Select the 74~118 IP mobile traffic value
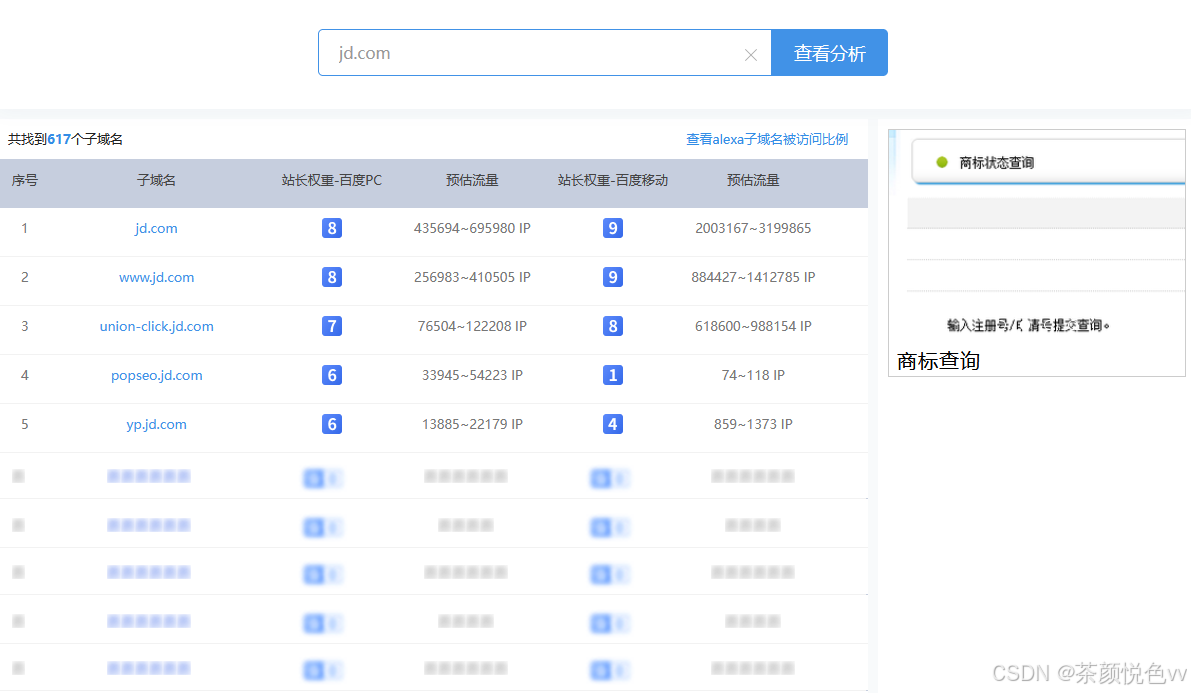 (753, 375)
